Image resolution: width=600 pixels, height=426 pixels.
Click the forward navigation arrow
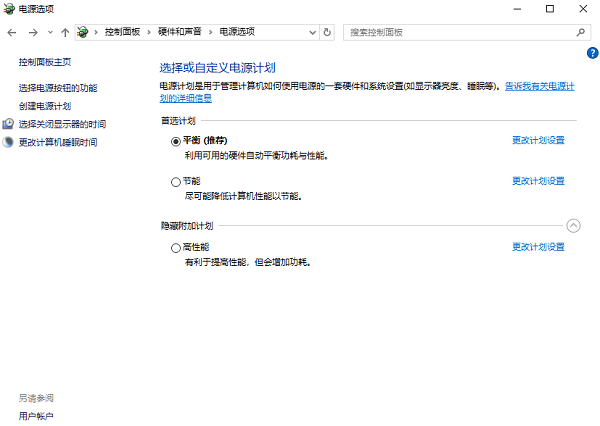pos(33,33)
